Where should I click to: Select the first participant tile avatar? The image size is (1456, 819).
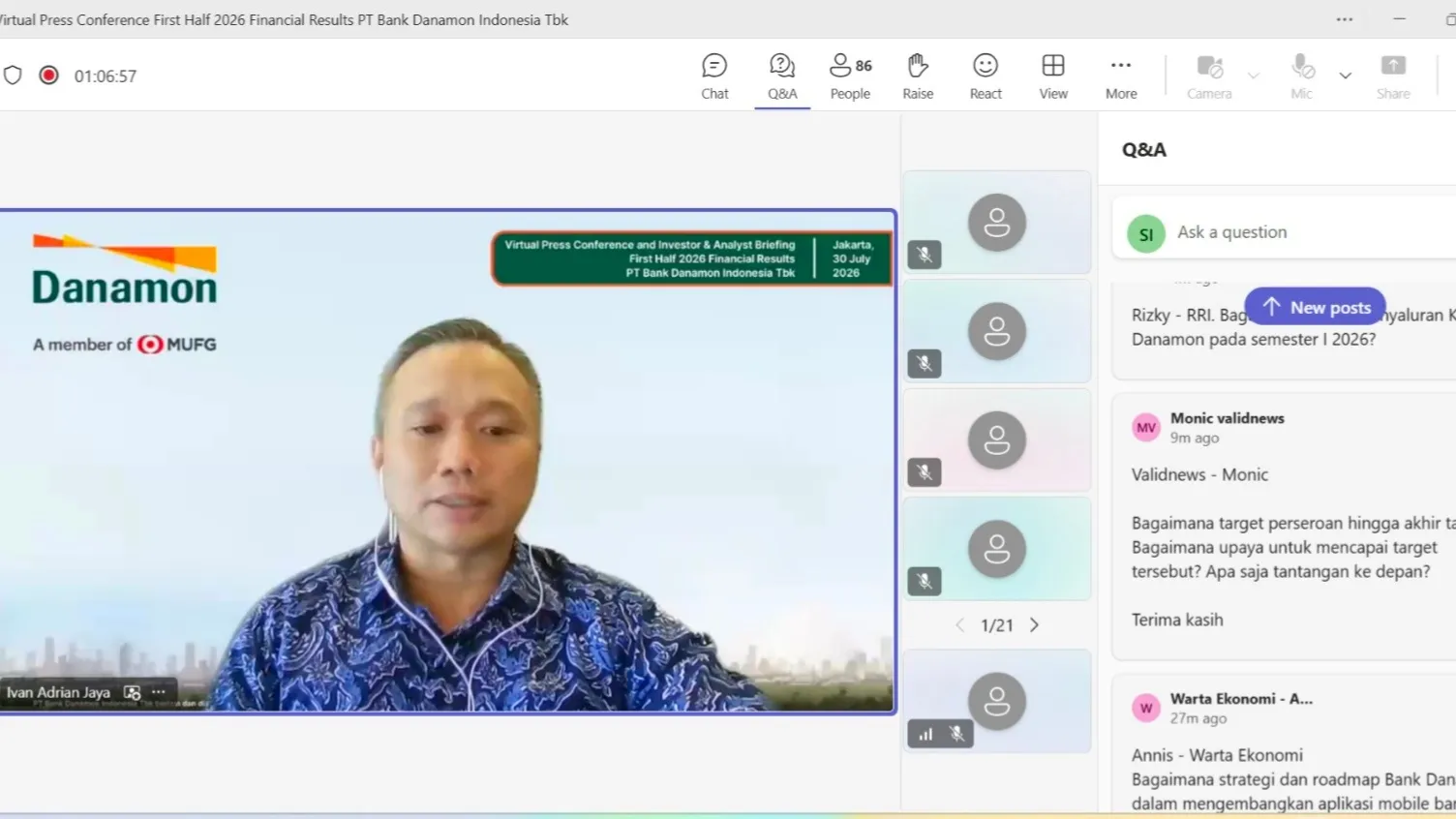(x=997, y=223)
